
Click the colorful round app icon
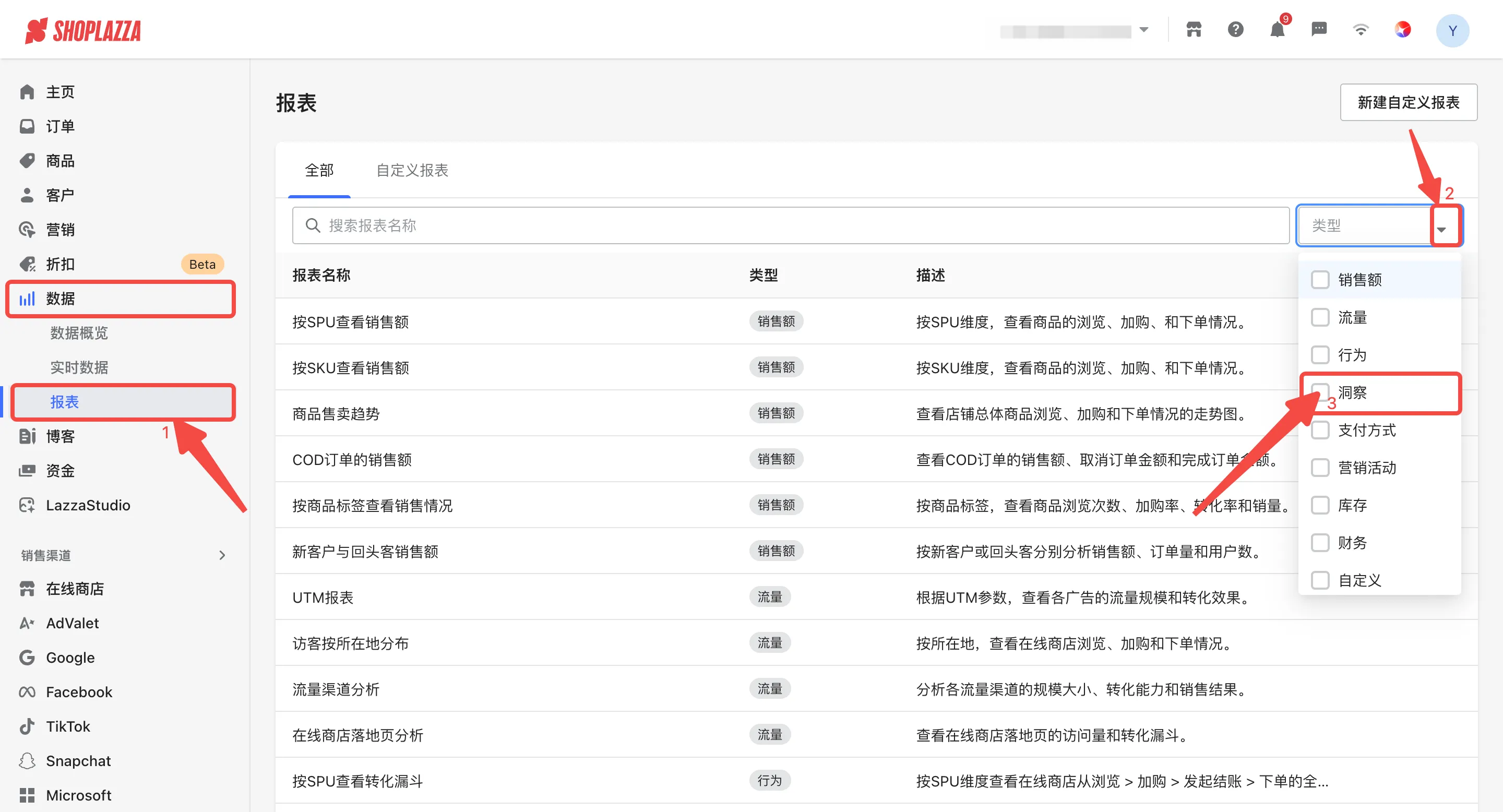click(x=1403, y=29)
